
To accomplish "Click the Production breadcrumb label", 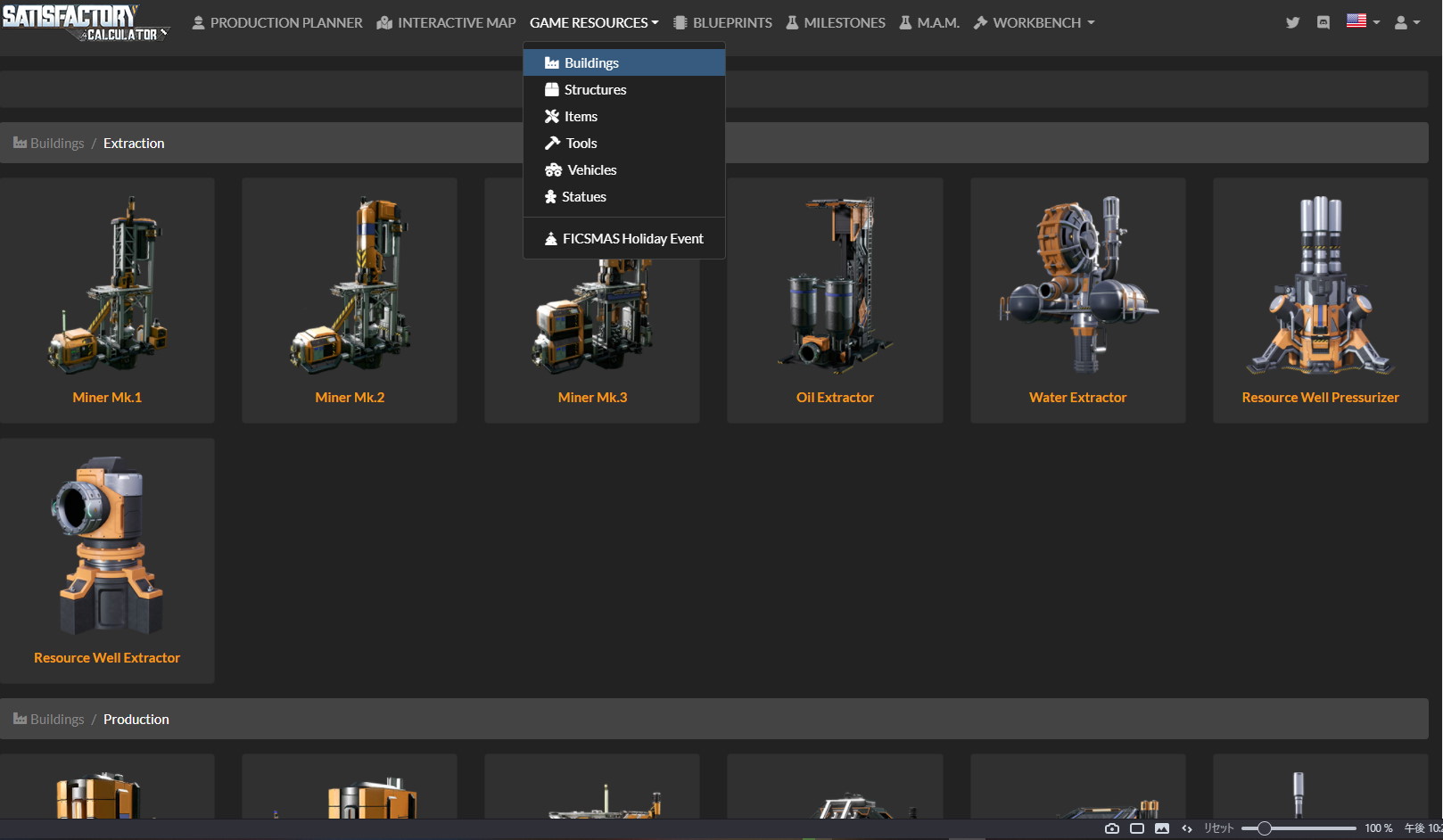I will 136,719.
